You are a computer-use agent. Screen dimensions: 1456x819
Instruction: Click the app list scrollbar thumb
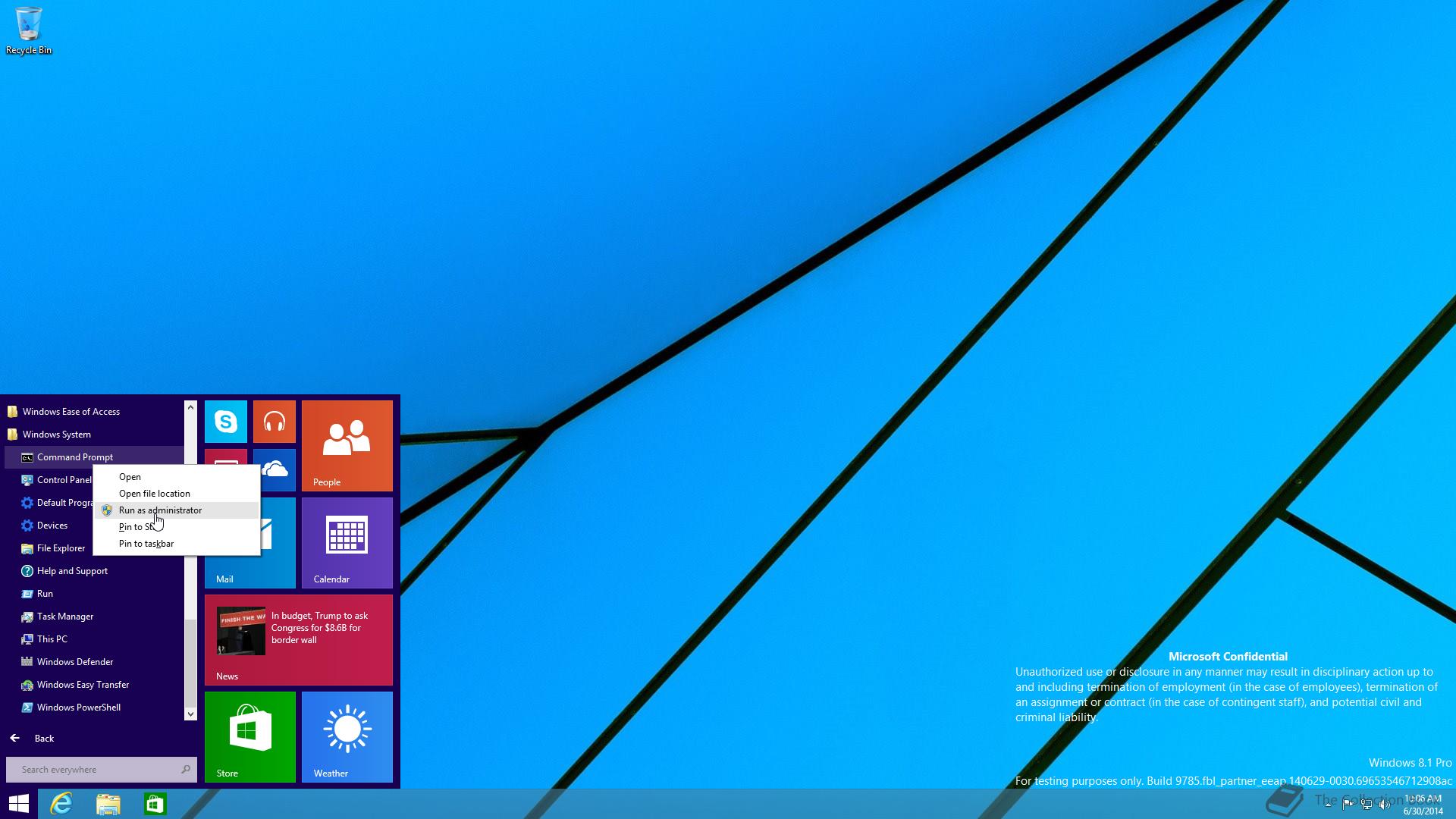[x=190, y=663]
